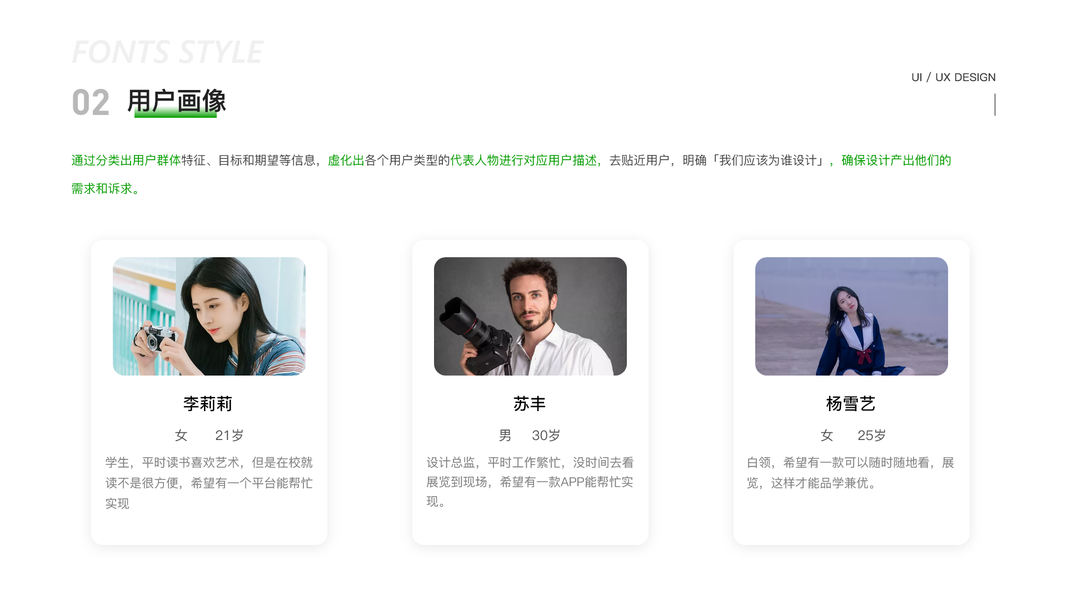Click the green phrase 虚化出

click(346, 161)
